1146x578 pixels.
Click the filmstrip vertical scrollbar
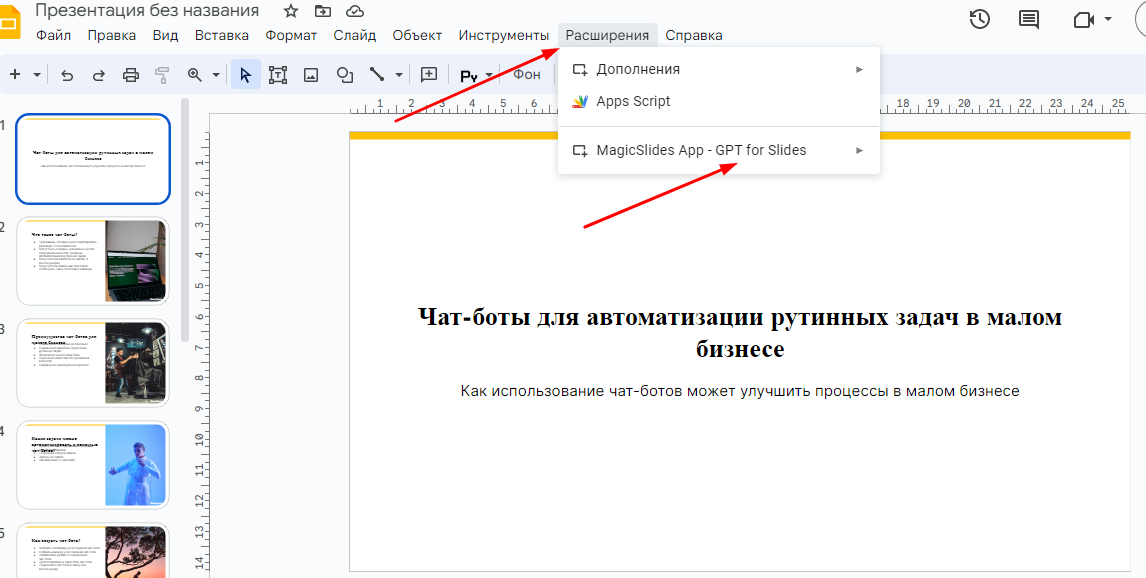tap(185, 219)
